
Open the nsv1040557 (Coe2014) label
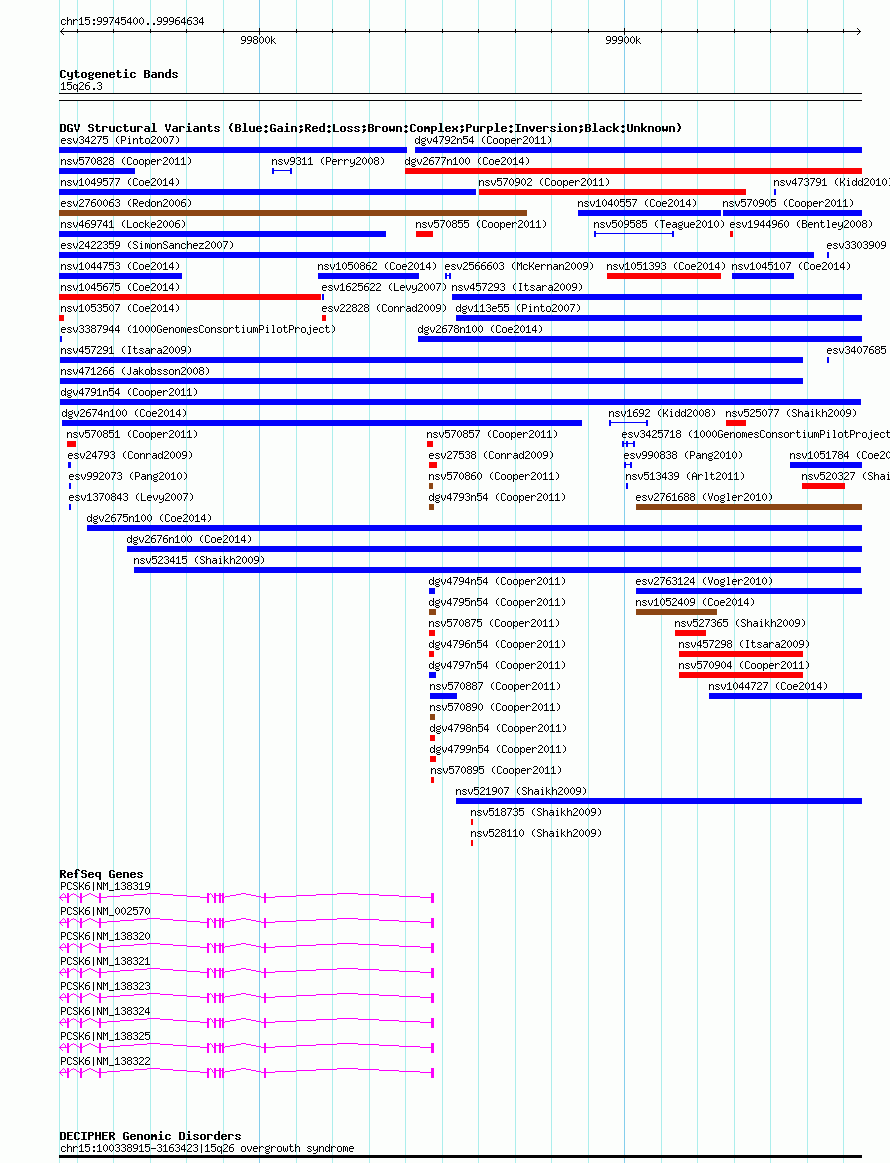click(637, 203)
